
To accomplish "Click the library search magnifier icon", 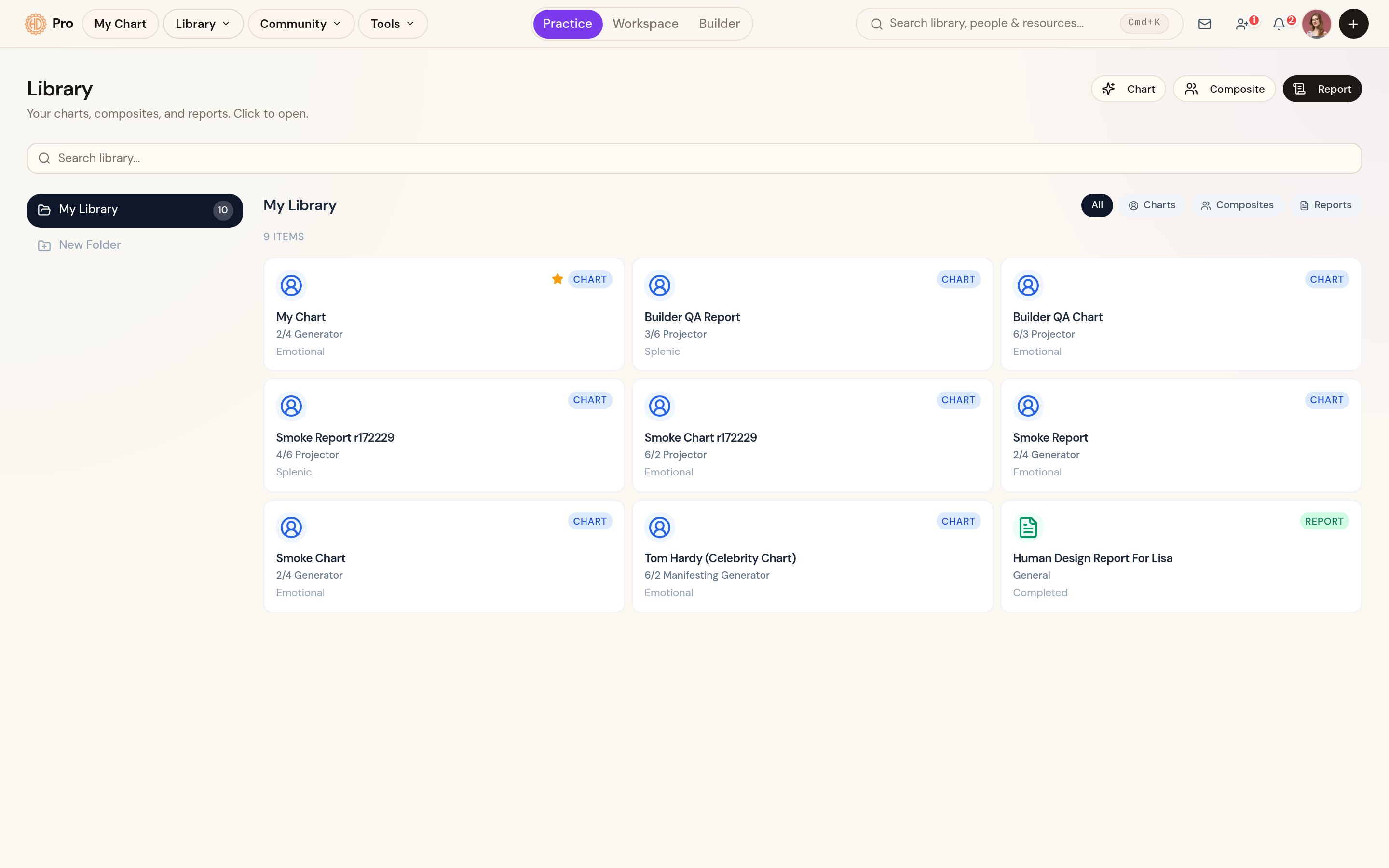I will click(x=44, y=158).
